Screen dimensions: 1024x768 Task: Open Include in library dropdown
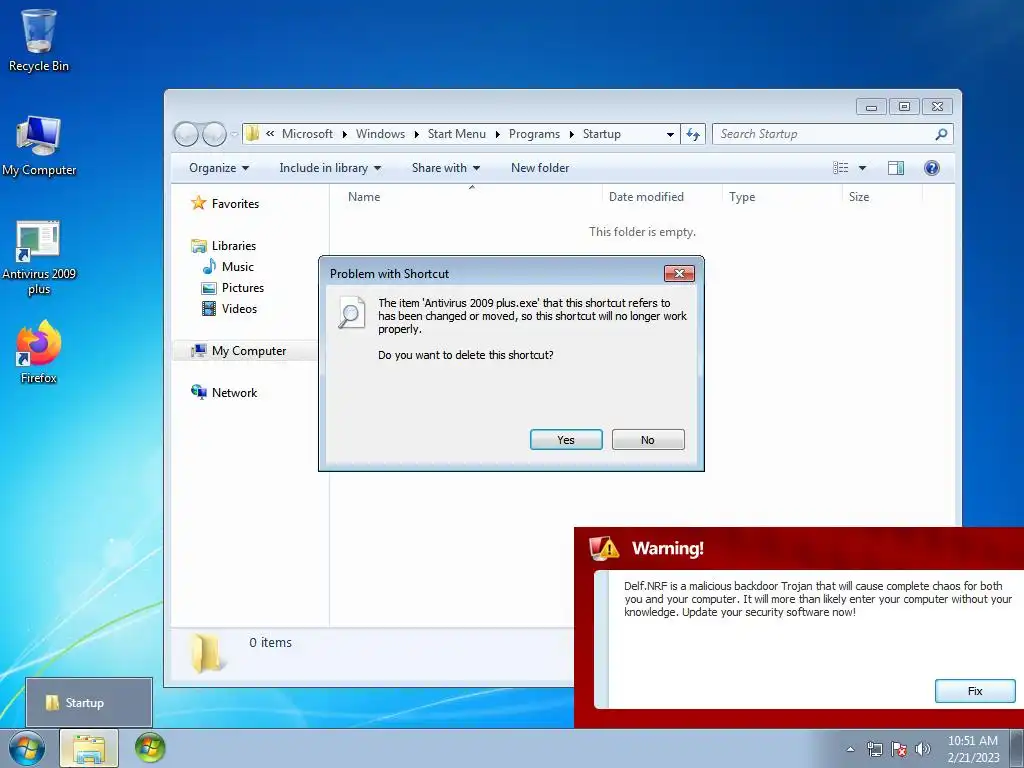coord(330,168)
